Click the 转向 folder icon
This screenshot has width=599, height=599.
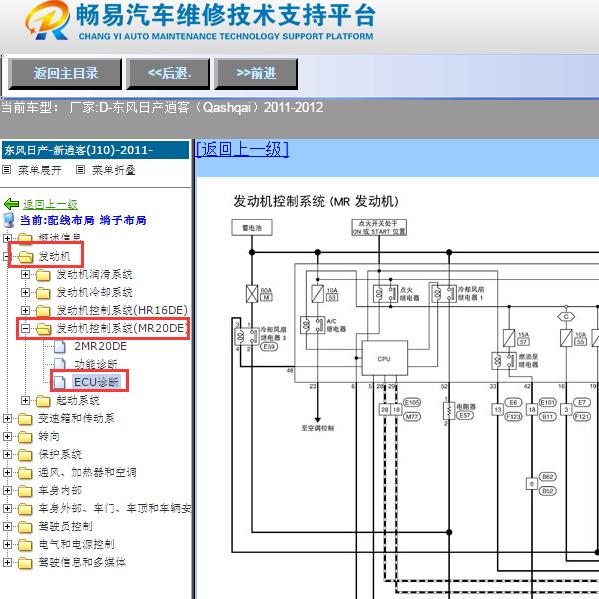tap(25, 437)
